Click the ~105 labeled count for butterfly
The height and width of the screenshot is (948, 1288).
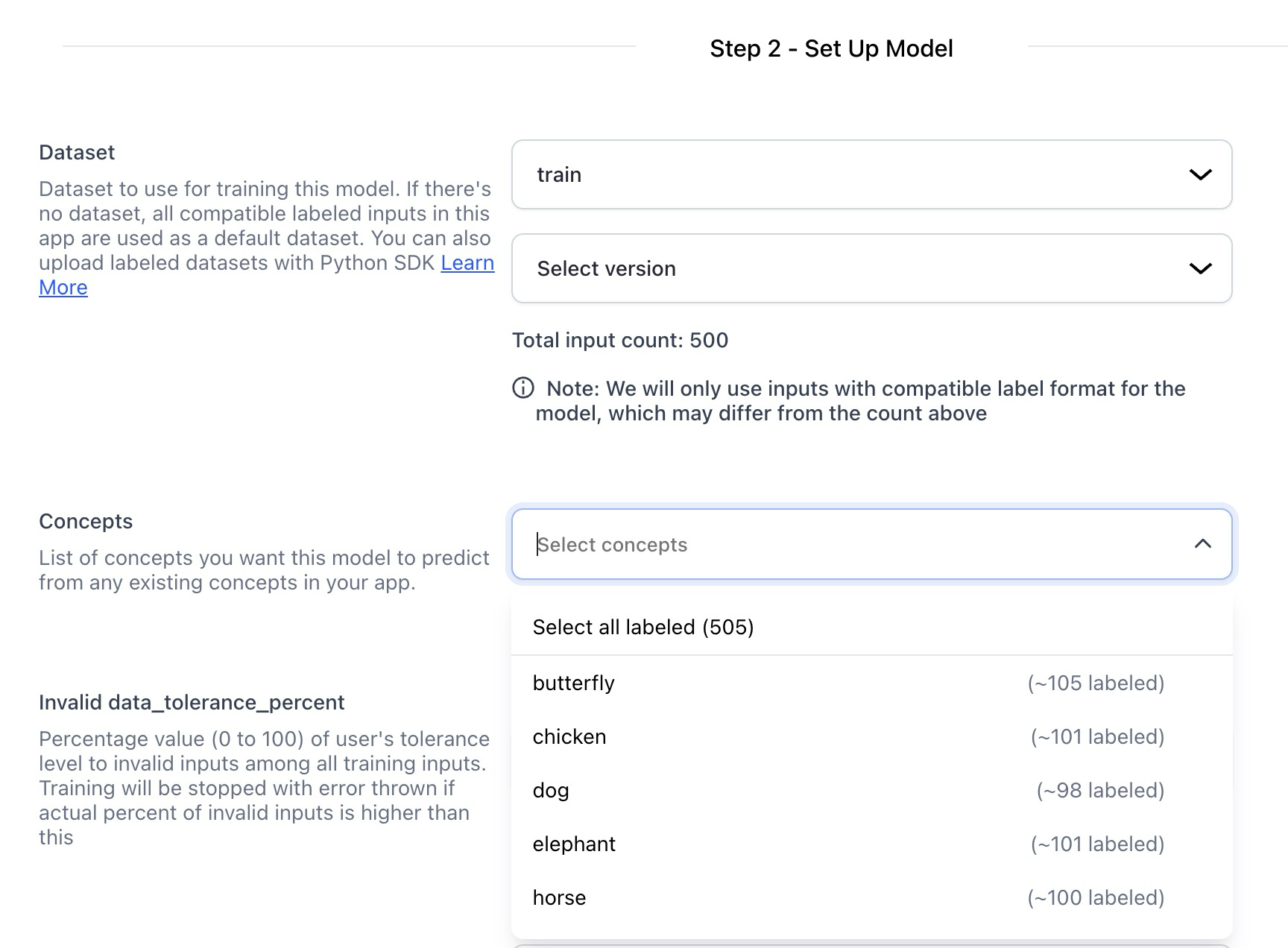point(1096,683)
